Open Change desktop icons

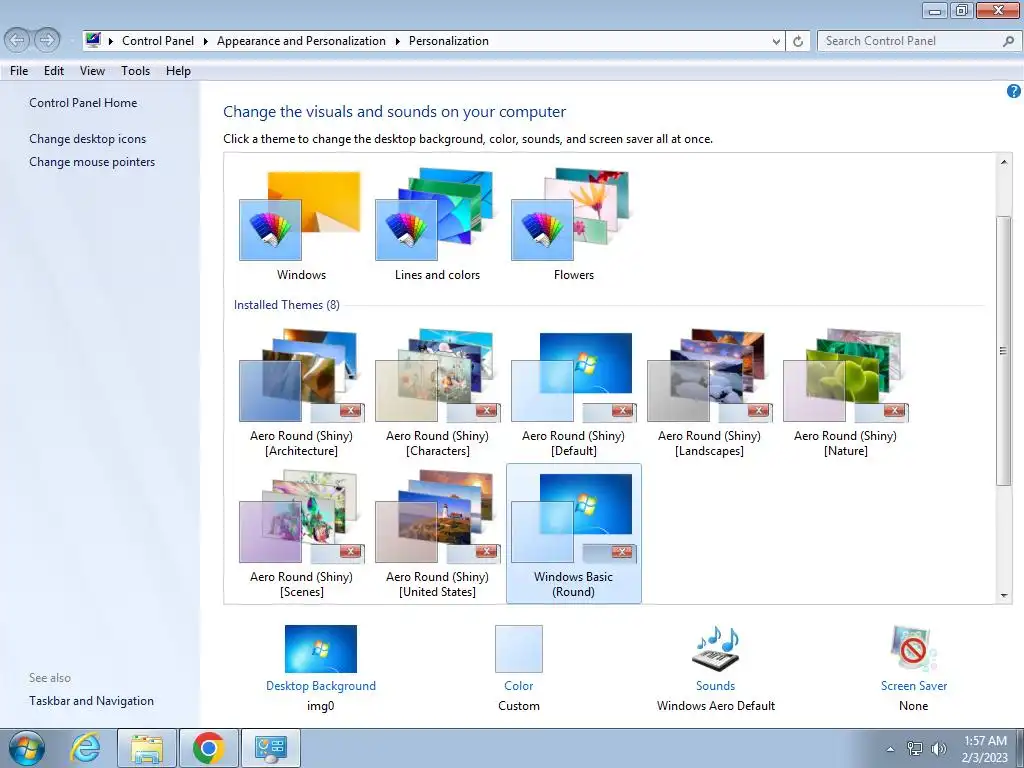pyautogui.click(x=88, y=138)
